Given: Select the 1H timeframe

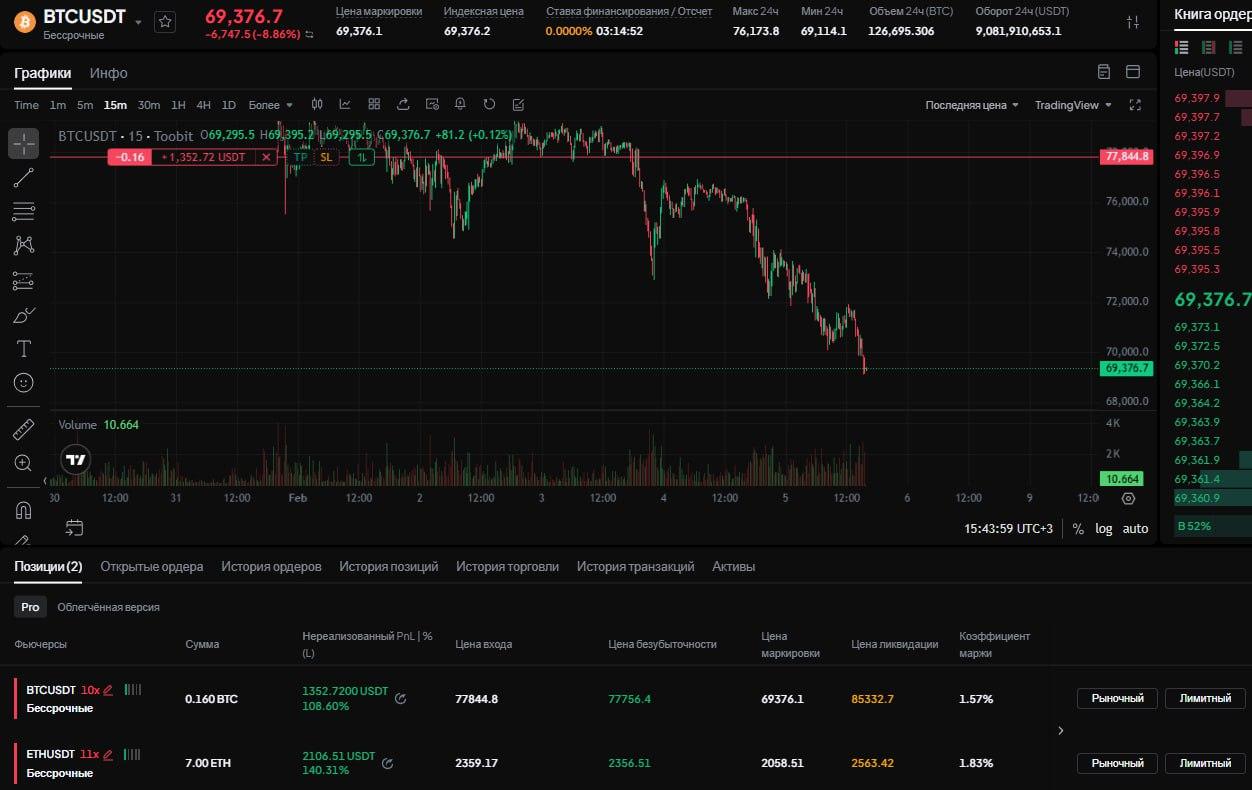Looking at the screenshot, I should 178,105.
